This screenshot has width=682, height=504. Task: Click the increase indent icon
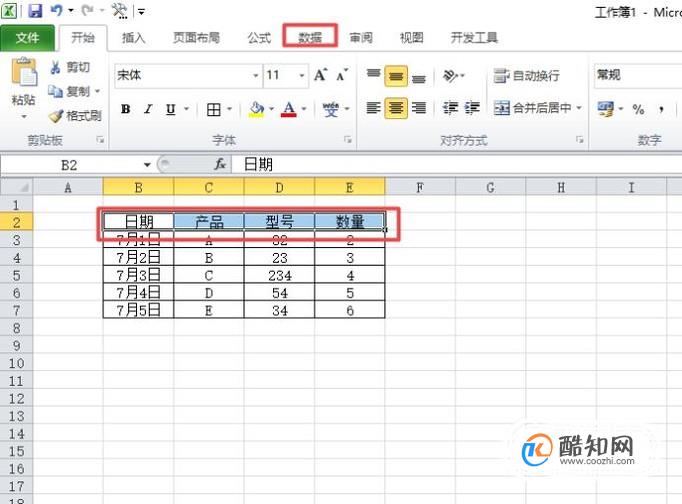point(472,107)
